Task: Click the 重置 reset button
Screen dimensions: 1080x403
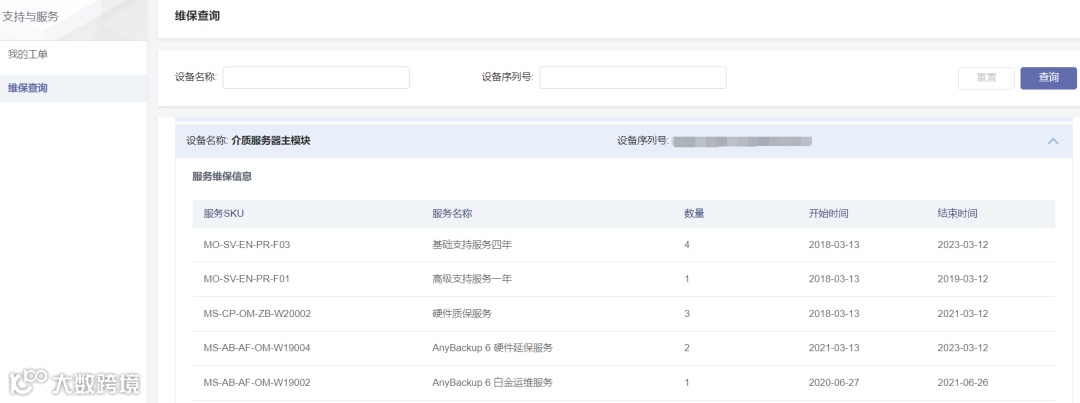Action: tap(986, 78)
